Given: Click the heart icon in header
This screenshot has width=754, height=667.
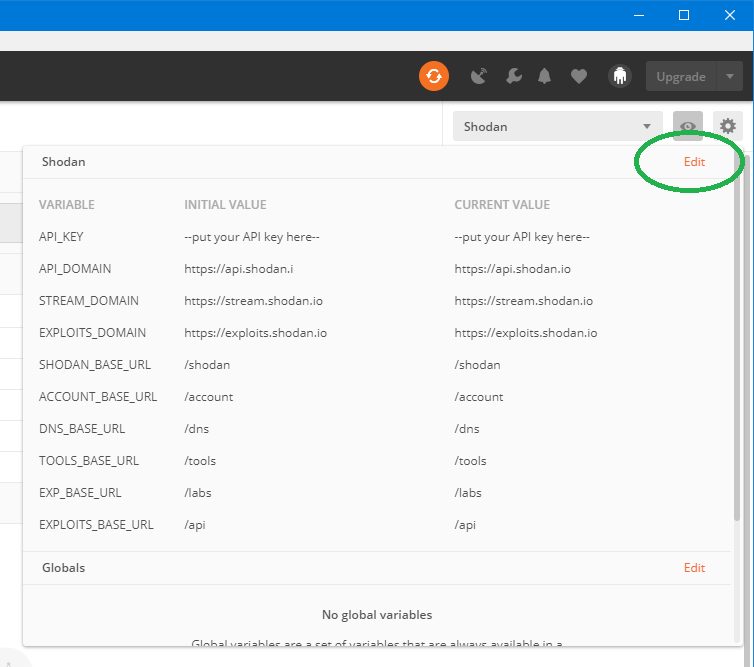Looking at the screenshot, I should 579,76.
